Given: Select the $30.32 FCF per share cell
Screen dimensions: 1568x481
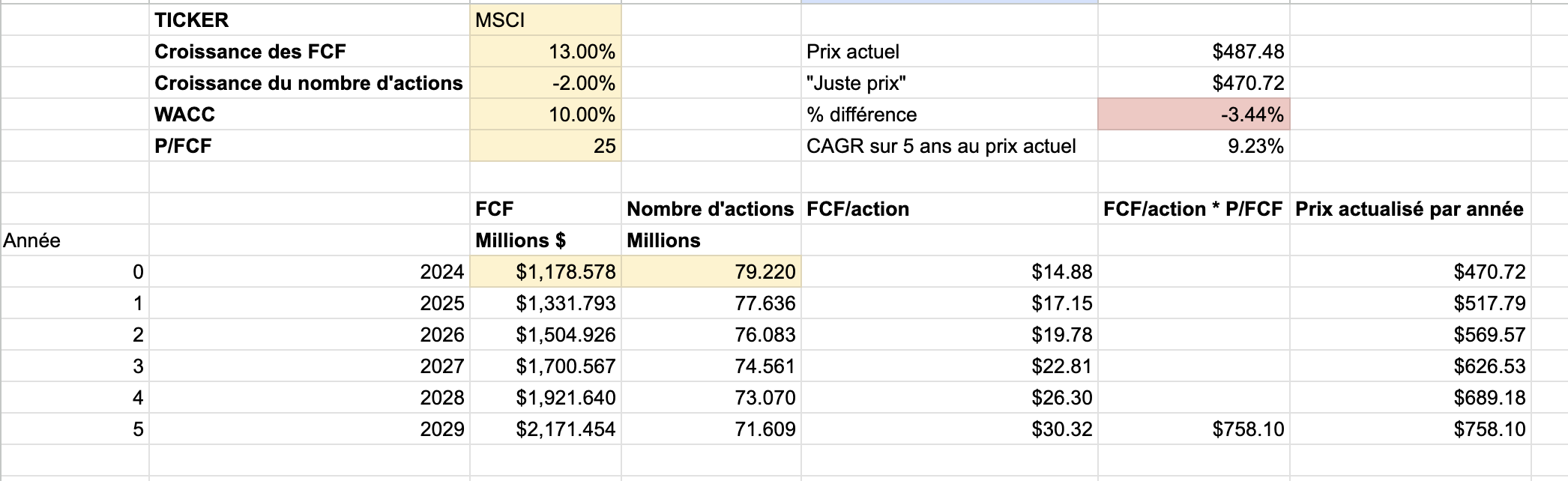Looking at the screenshot, I should pyautogui.click(x=950, y=429).
